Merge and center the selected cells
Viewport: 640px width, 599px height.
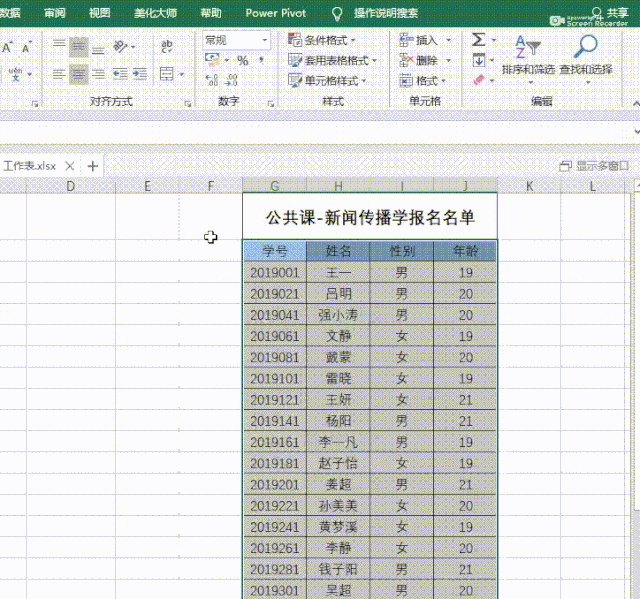166,74
